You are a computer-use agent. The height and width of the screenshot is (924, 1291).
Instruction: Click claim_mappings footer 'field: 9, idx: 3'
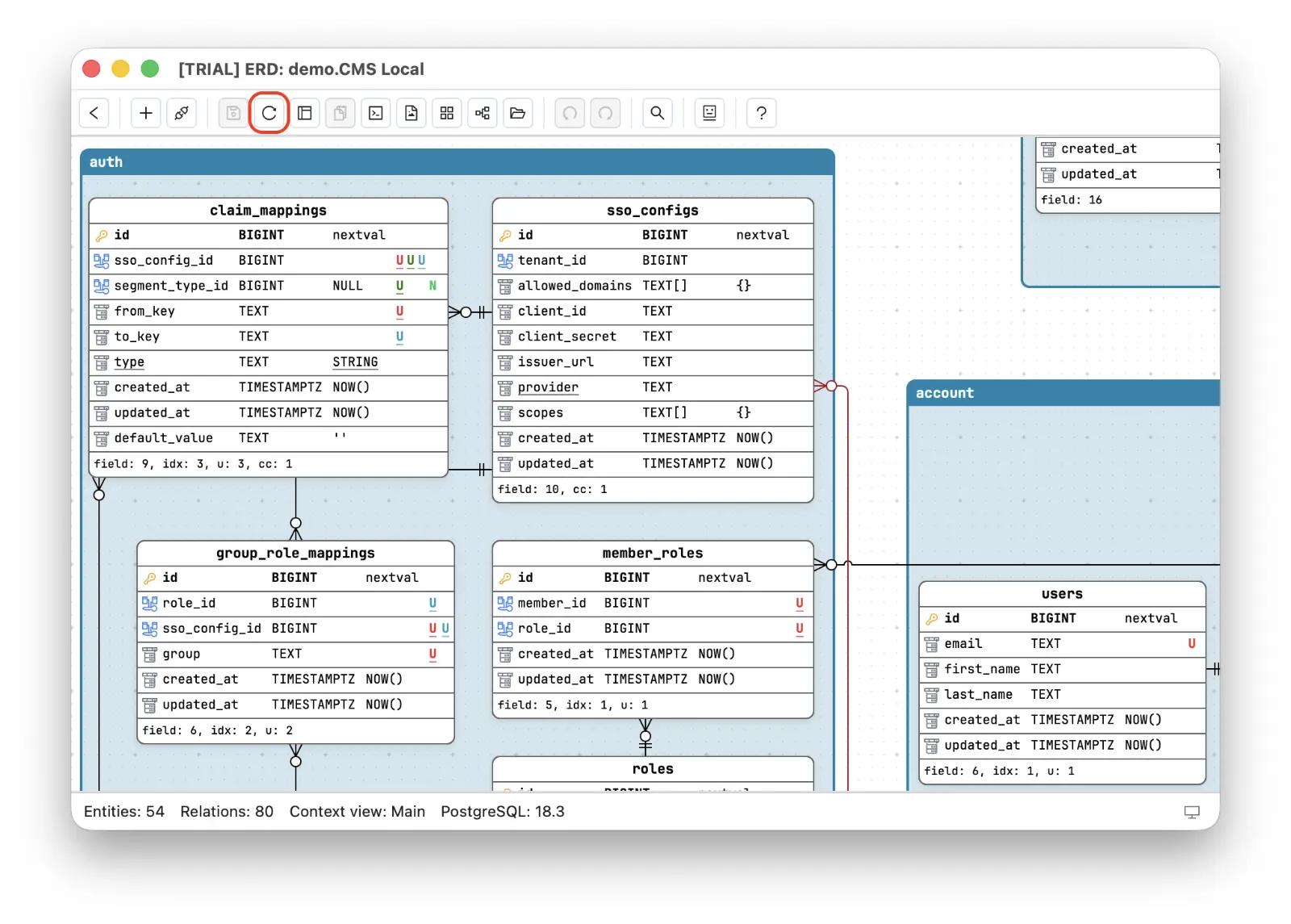pos(193,464)
